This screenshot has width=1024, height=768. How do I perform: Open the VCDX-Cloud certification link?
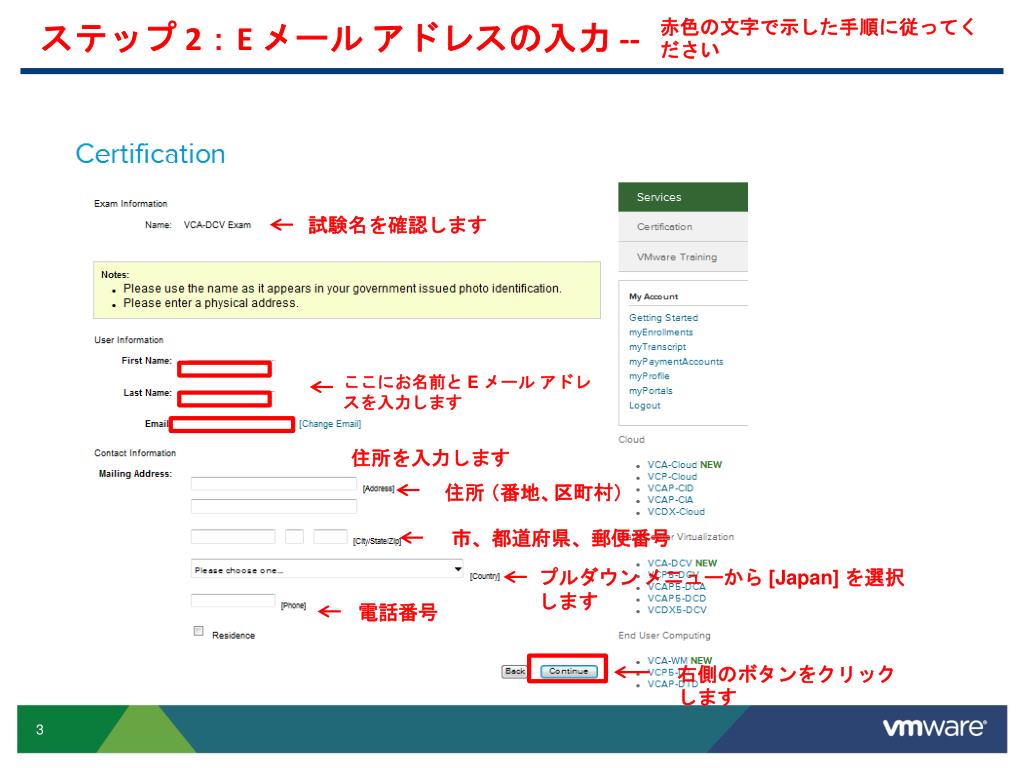pyautogui.click(x=676, y=511)
